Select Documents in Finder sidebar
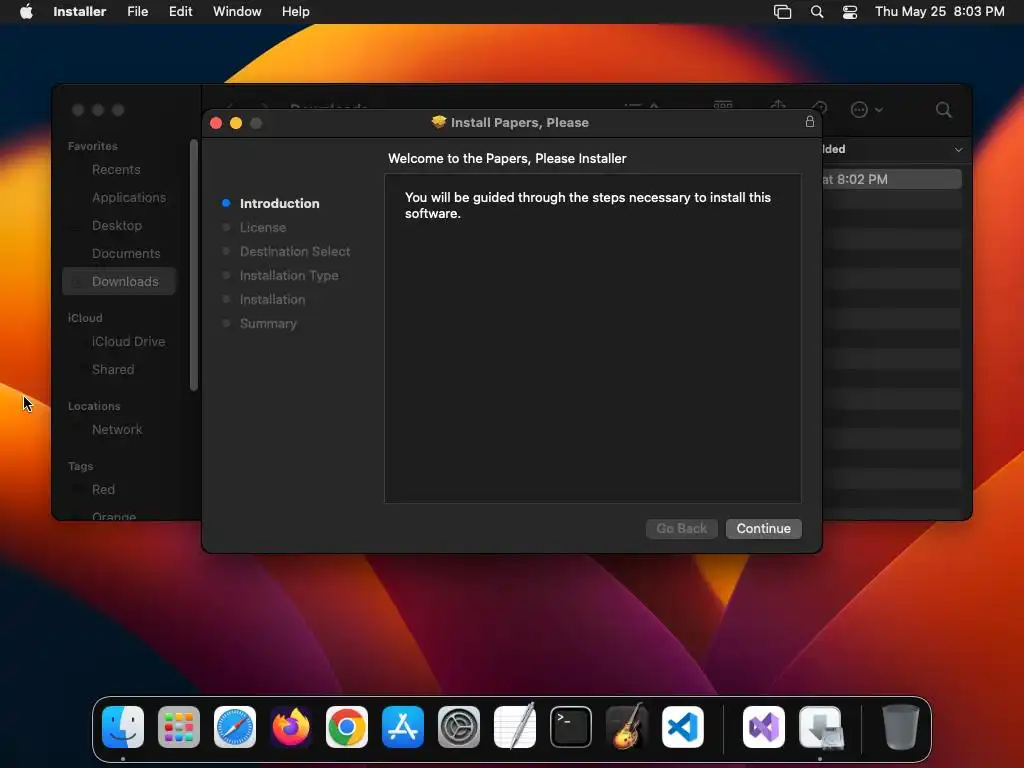Image resolution: width=1024 pixels, height=768 pixels. [125, 253]
